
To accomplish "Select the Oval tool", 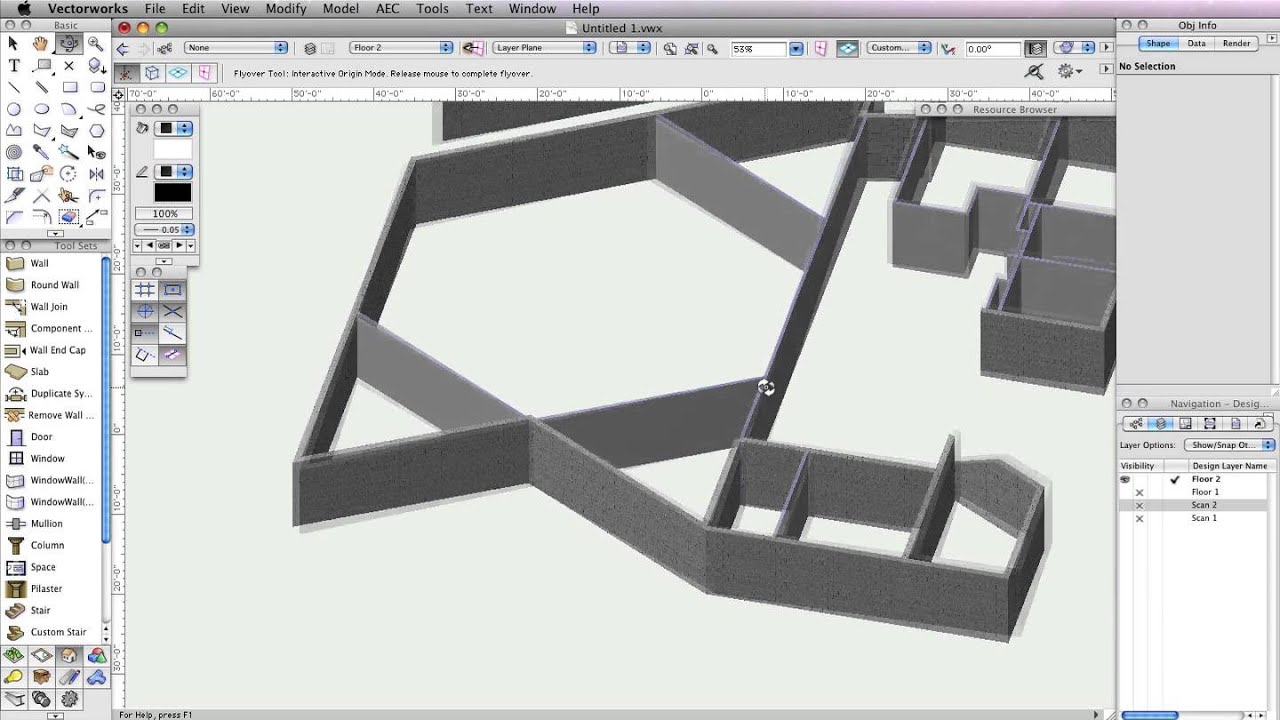I will (41, 109).
